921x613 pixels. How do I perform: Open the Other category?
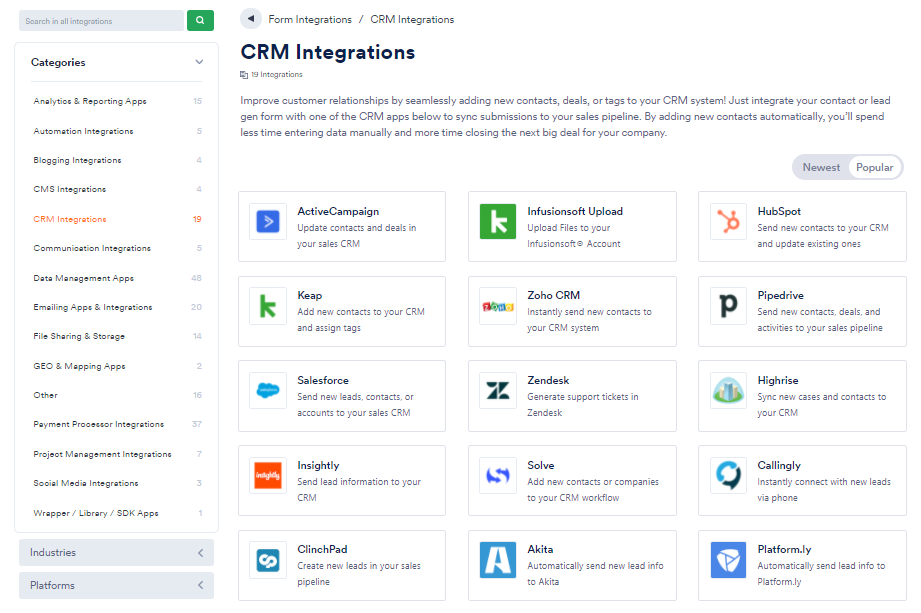(116, 395)
